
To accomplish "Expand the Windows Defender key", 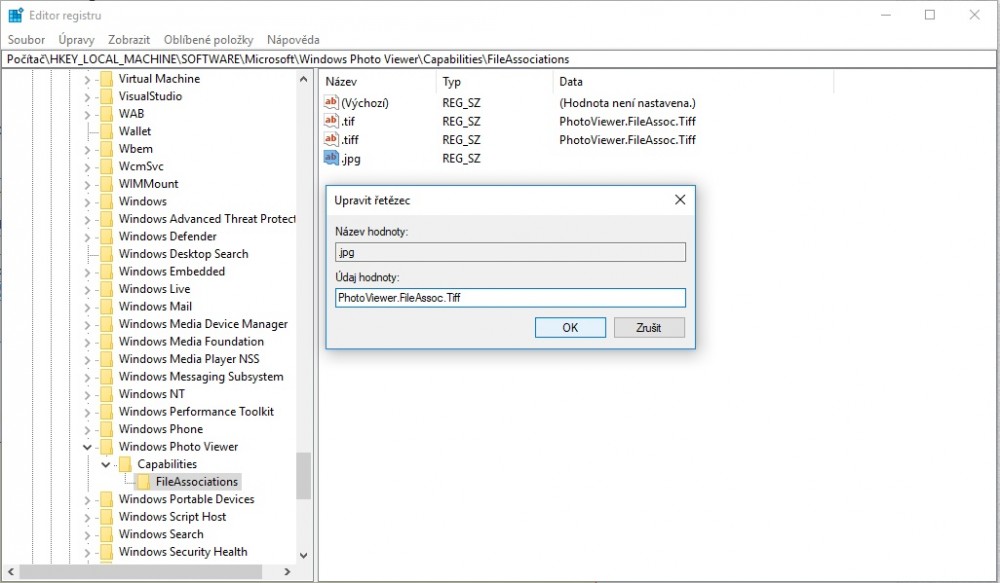I will 87,237.
